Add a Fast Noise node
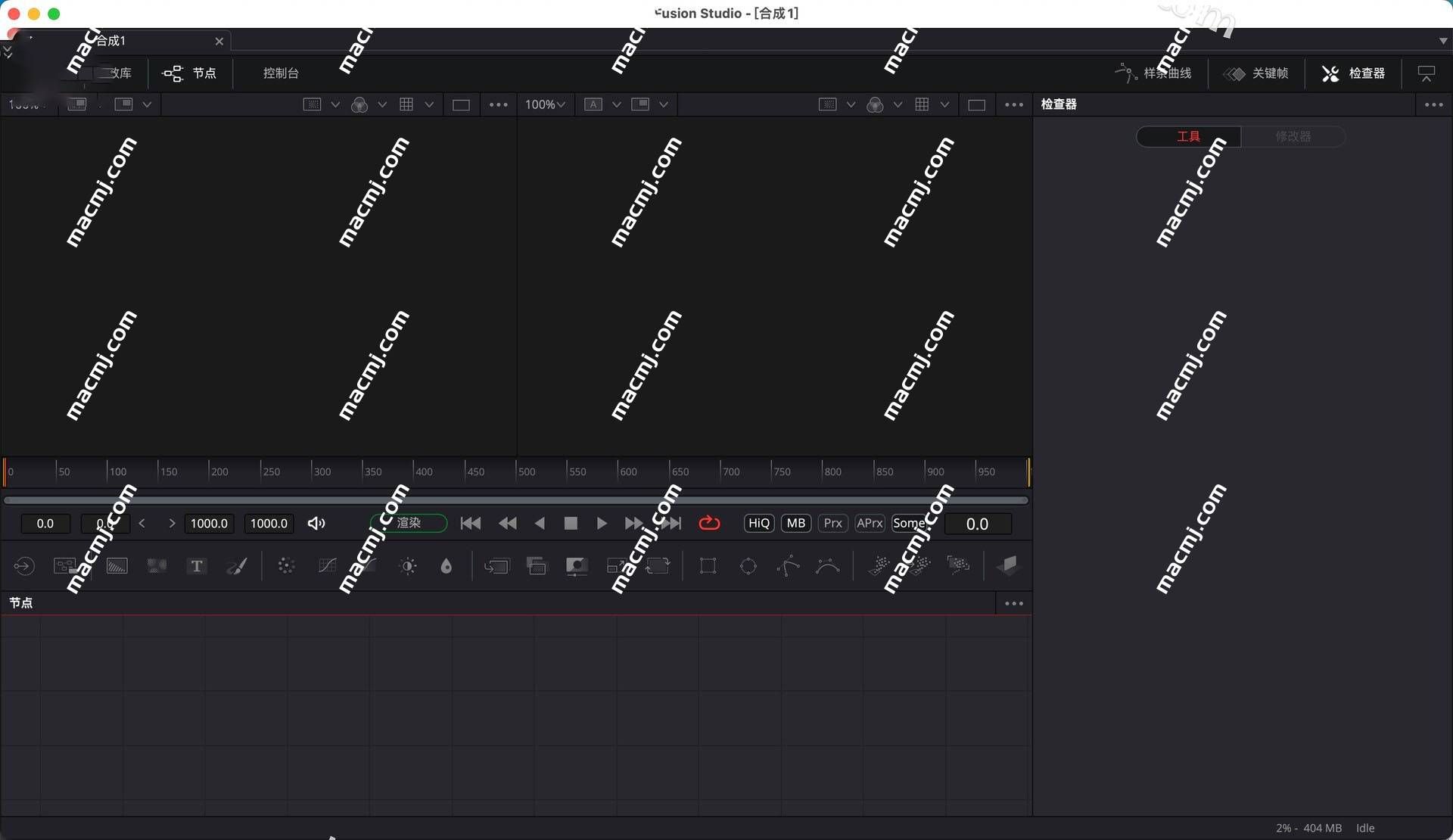Viewport: 1453px width, 840px height. point(157,565)
